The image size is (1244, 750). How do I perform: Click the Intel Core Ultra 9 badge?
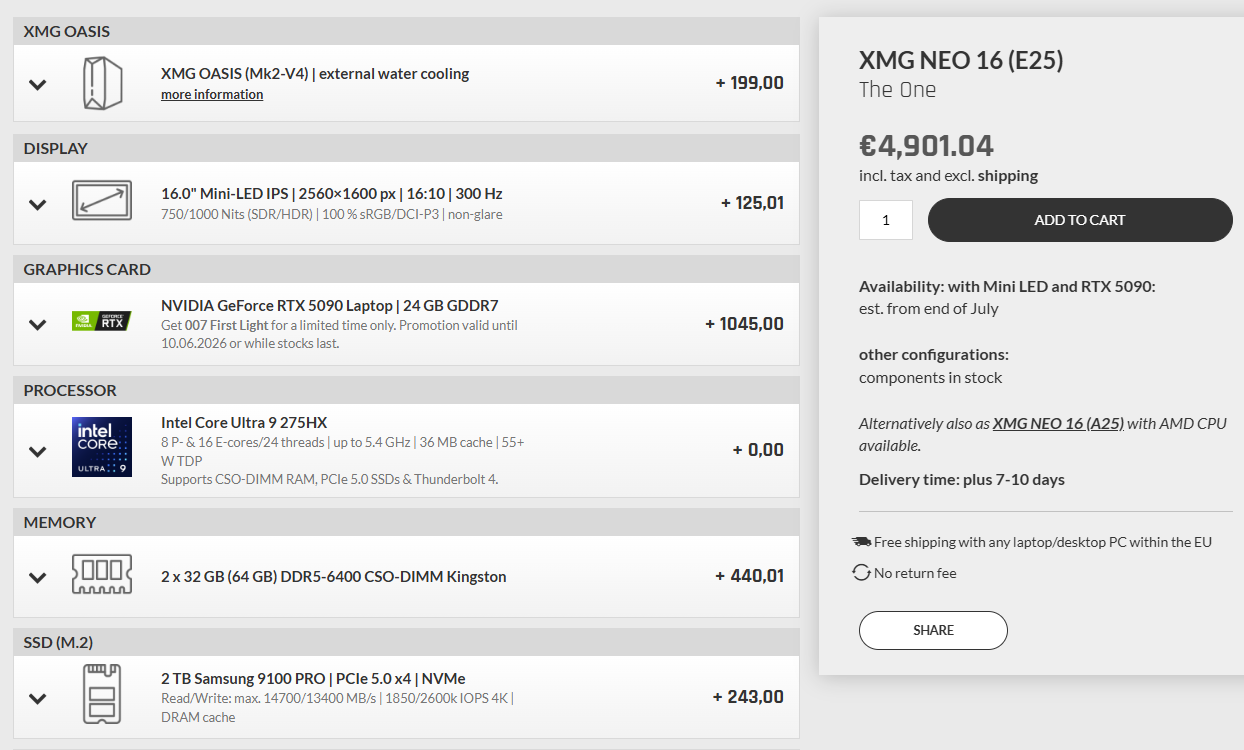[102, 447]
